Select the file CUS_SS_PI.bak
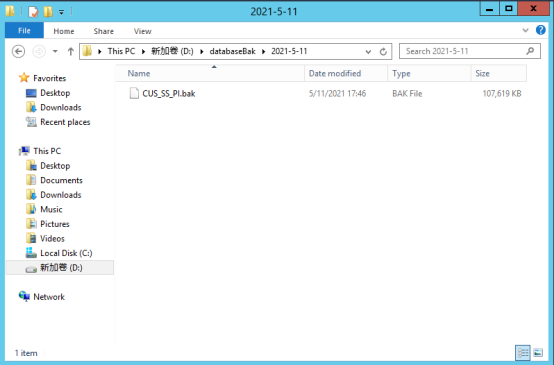The height and width of the screenshot is (365, 554). (169, 94)
